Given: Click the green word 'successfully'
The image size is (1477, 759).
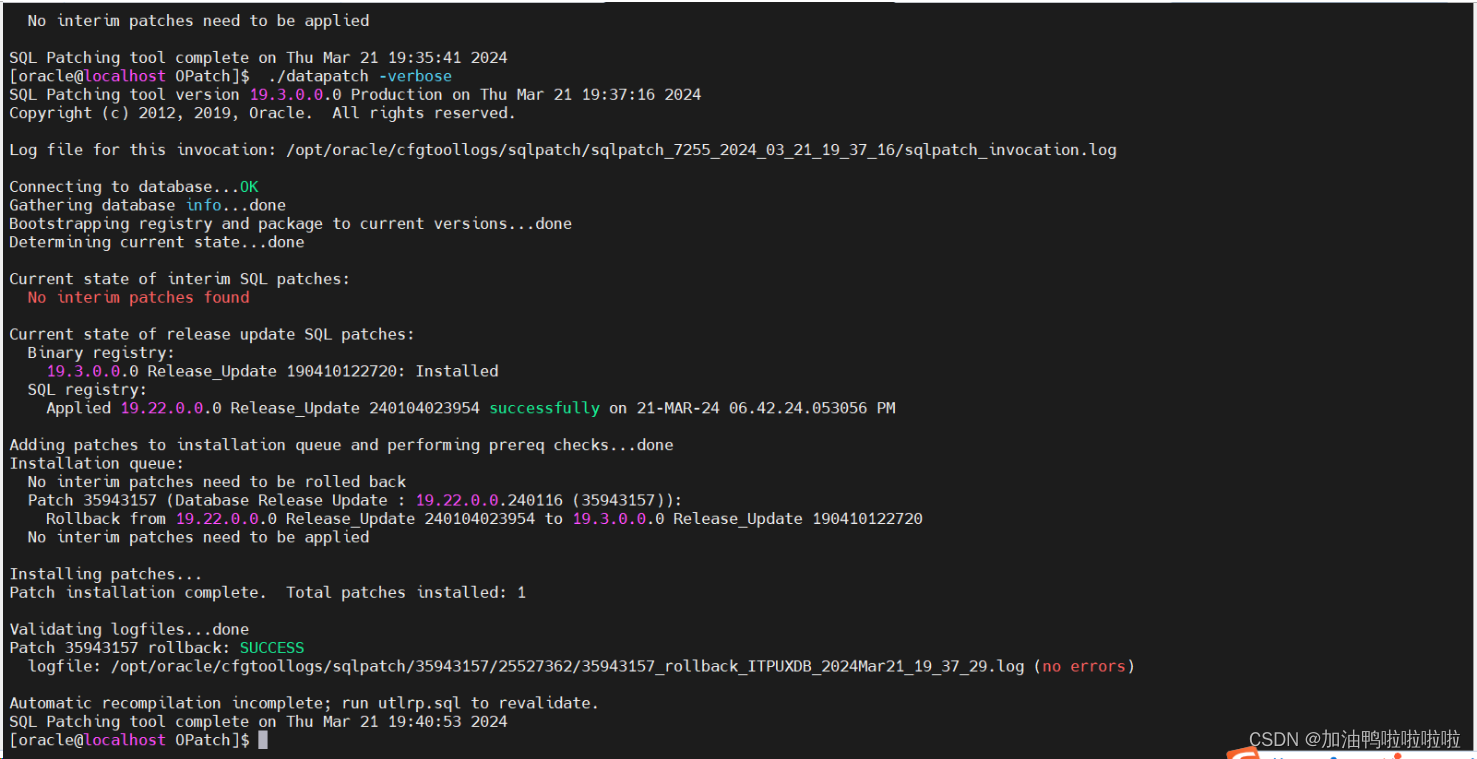Looking at the screenshot, I should pos(544,408).
